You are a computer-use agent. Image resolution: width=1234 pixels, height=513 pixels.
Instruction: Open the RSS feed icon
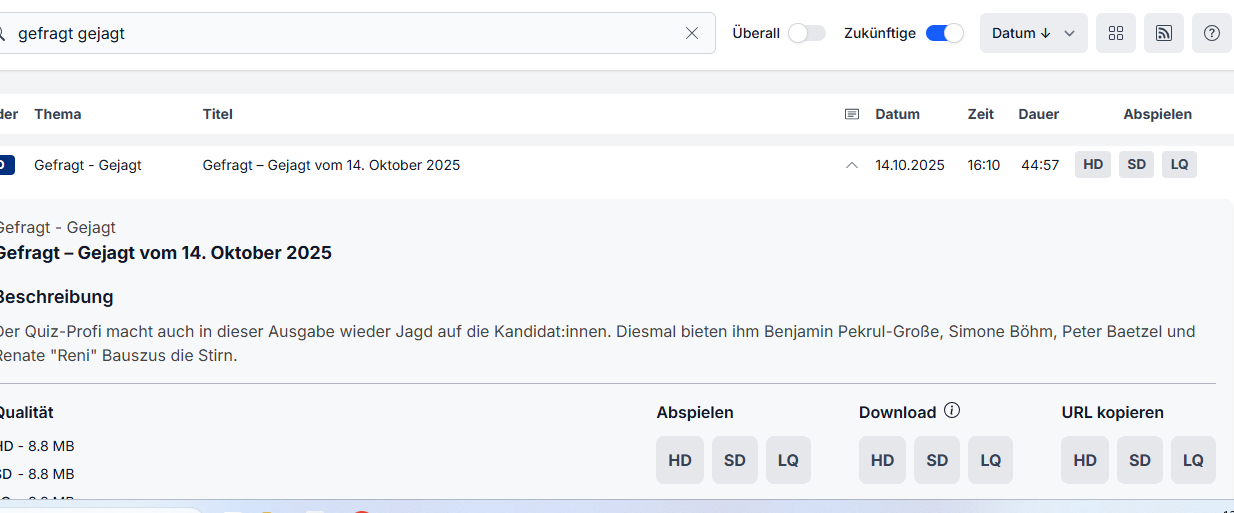tap(1164, 33)
